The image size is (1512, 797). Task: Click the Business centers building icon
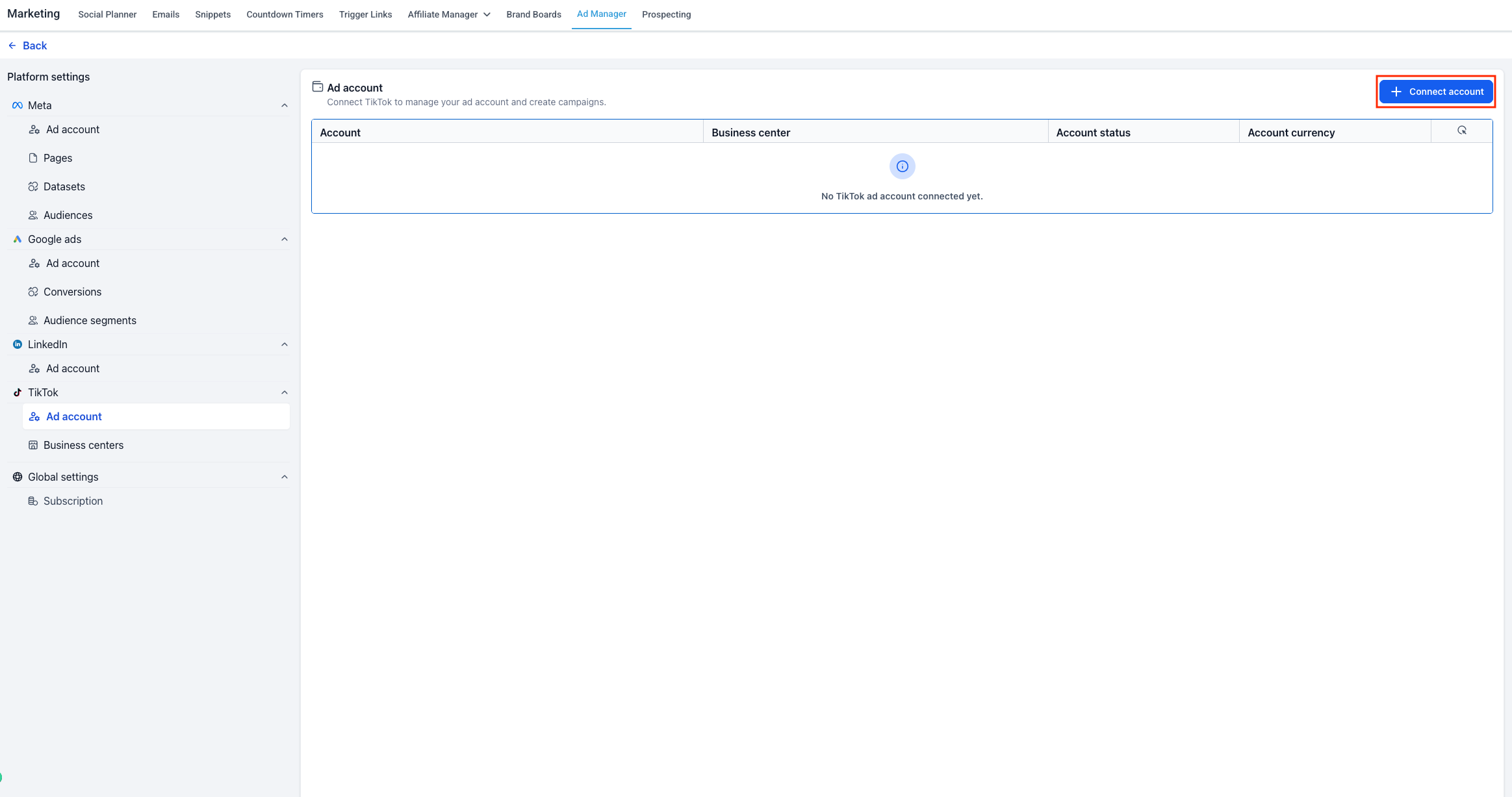(33, 445)
